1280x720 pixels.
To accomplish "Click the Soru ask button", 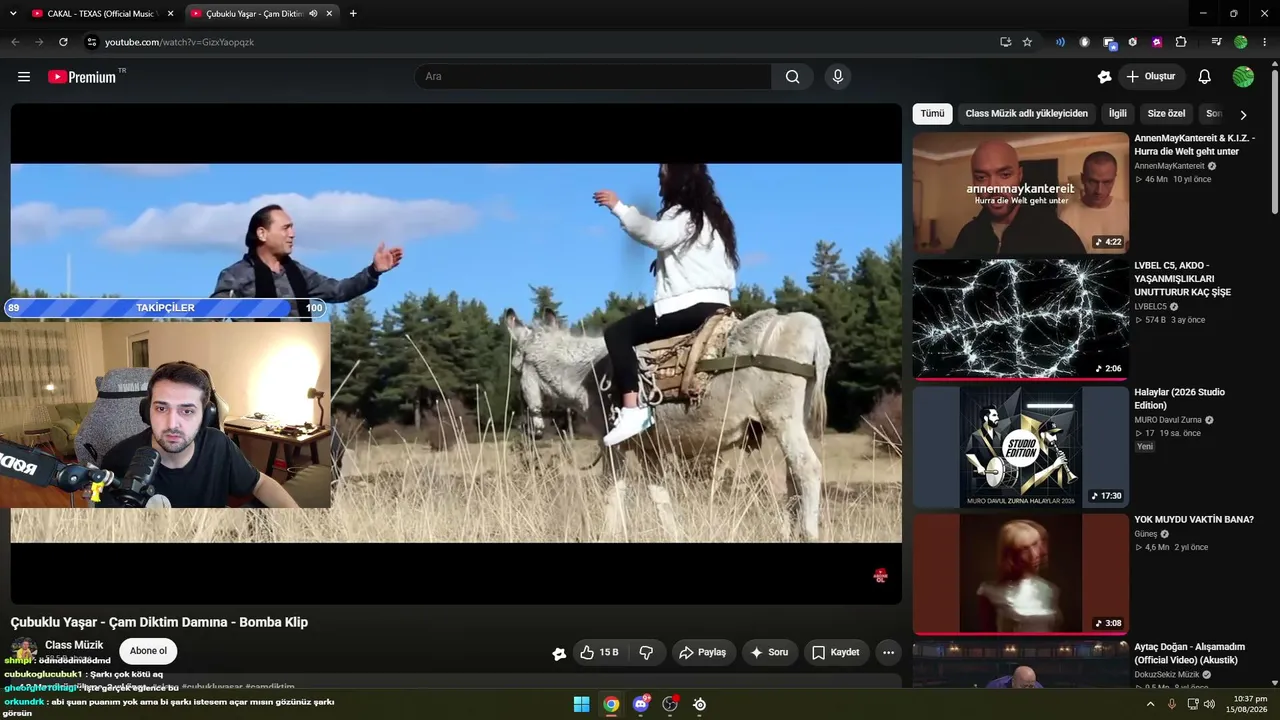I will tap(768, 653).
